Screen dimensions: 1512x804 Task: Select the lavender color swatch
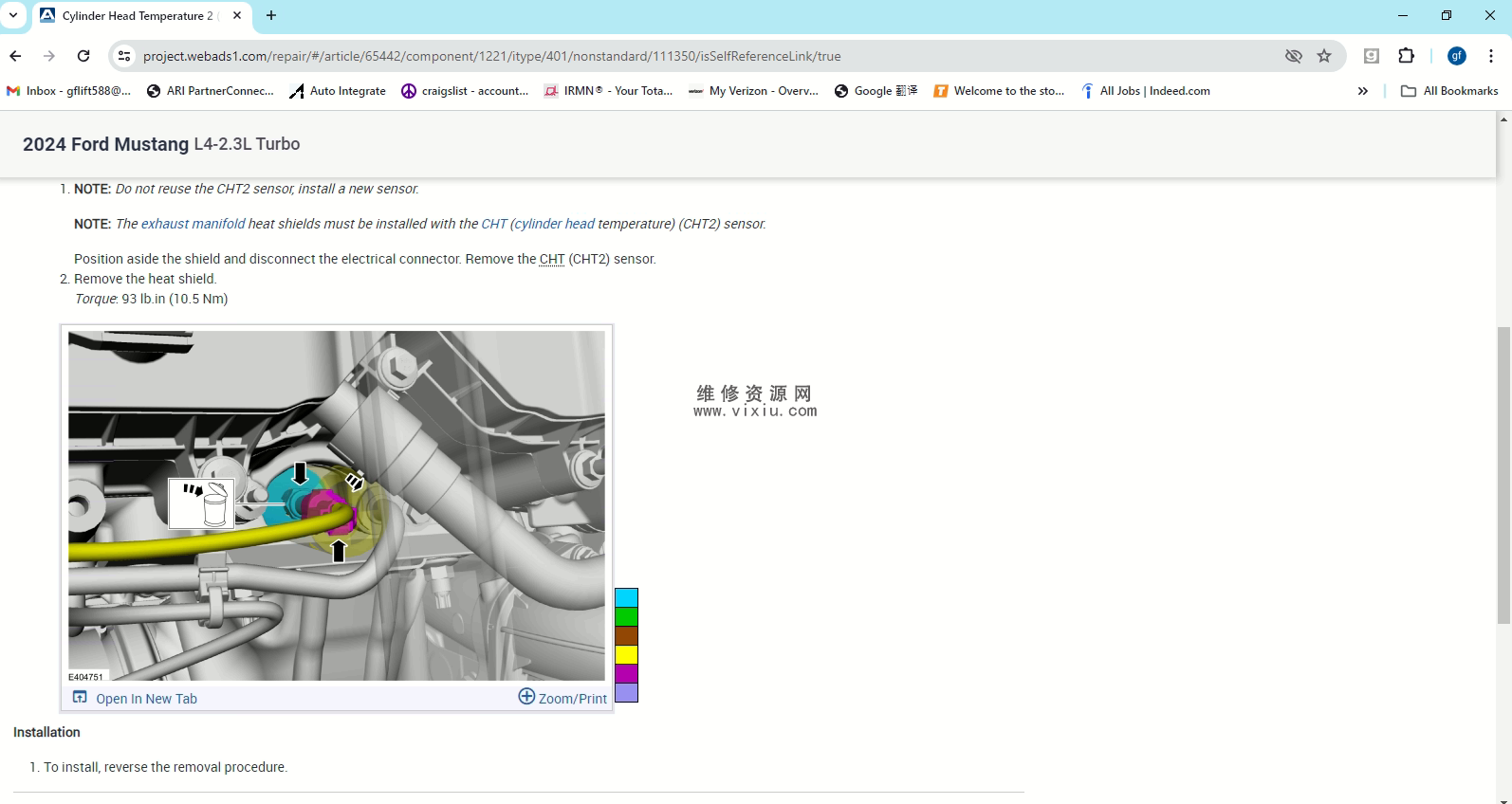coord(626,692)
